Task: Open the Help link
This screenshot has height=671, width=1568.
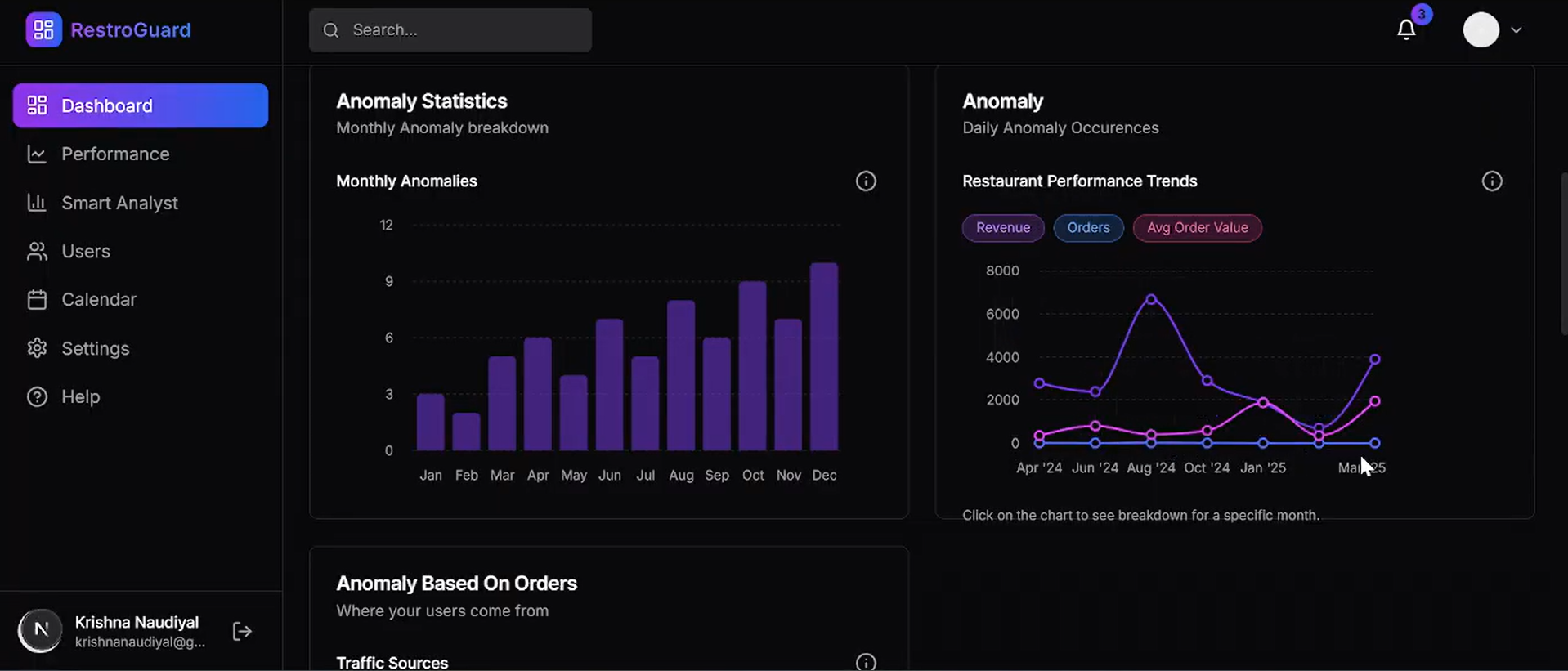Action: point(80,397)
